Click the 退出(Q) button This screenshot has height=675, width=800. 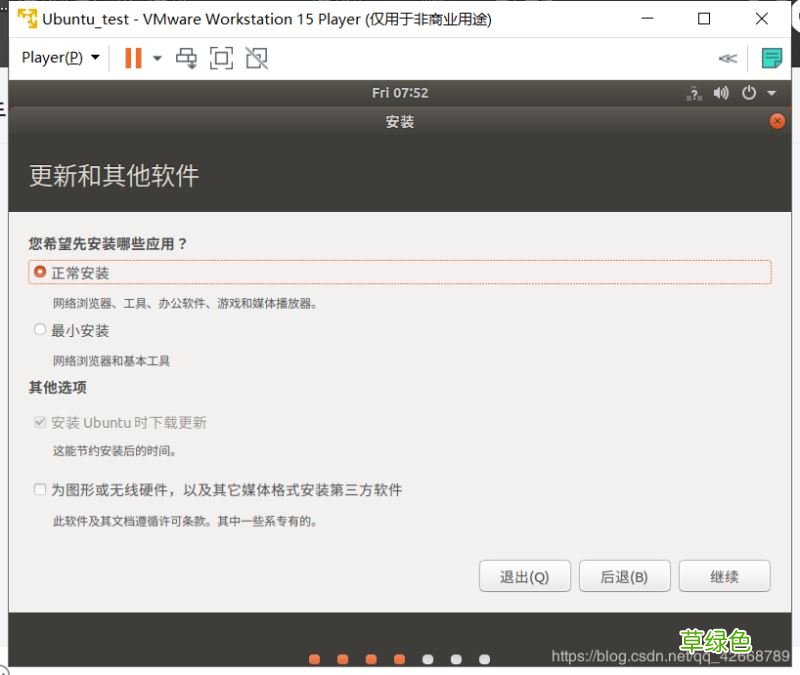524,577
